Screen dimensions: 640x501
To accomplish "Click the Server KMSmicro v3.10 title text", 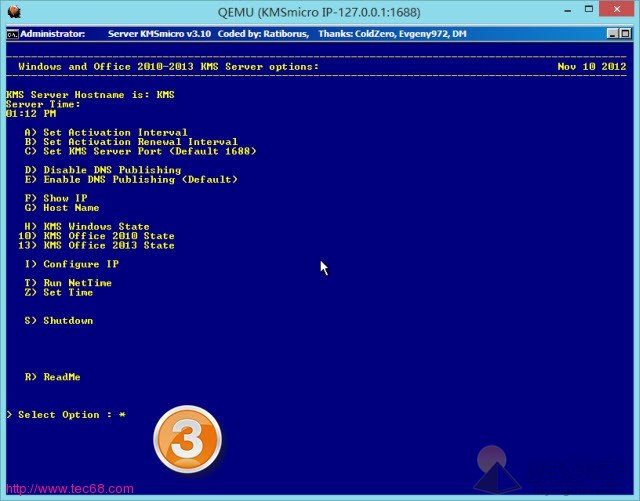I will coord(159,34).
